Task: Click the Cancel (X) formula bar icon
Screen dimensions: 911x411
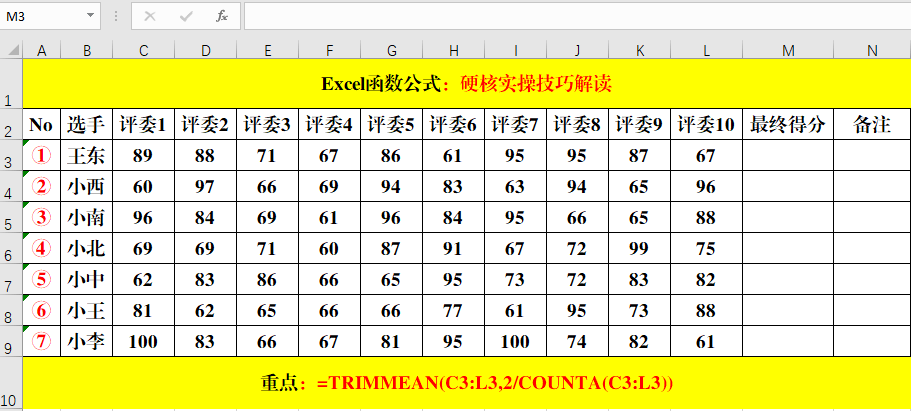Action: 150,16
